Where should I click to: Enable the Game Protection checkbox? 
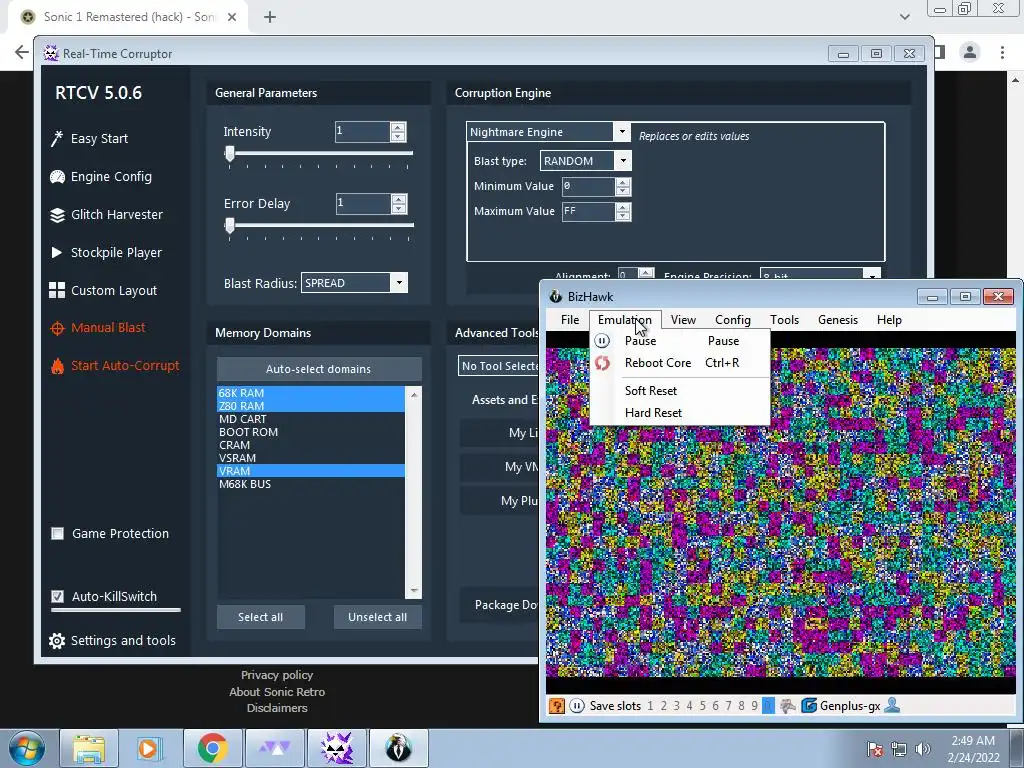[57, 534]
